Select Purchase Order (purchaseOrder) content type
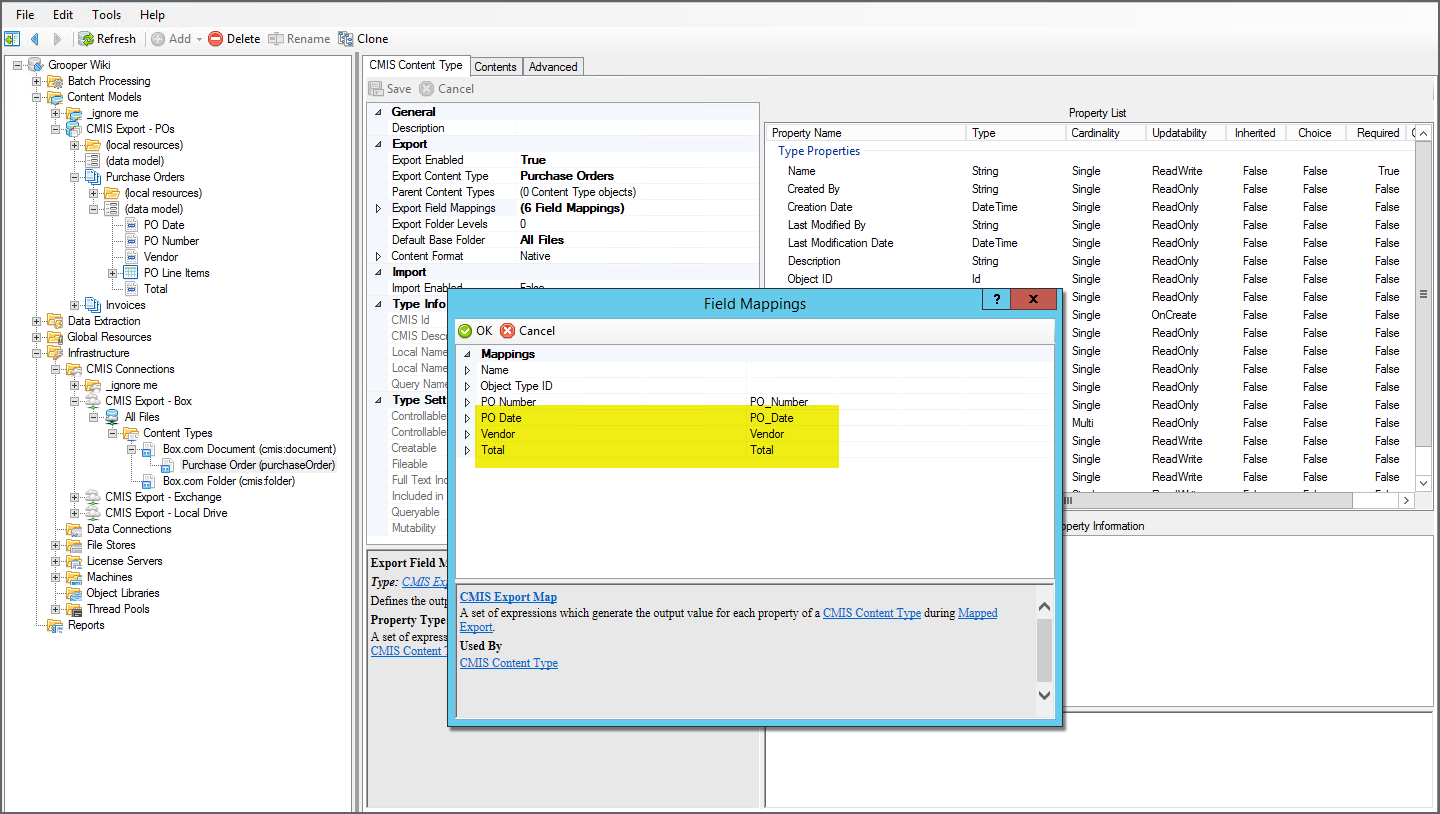Screen dimensions: 1440x814 tap(258, 465)
